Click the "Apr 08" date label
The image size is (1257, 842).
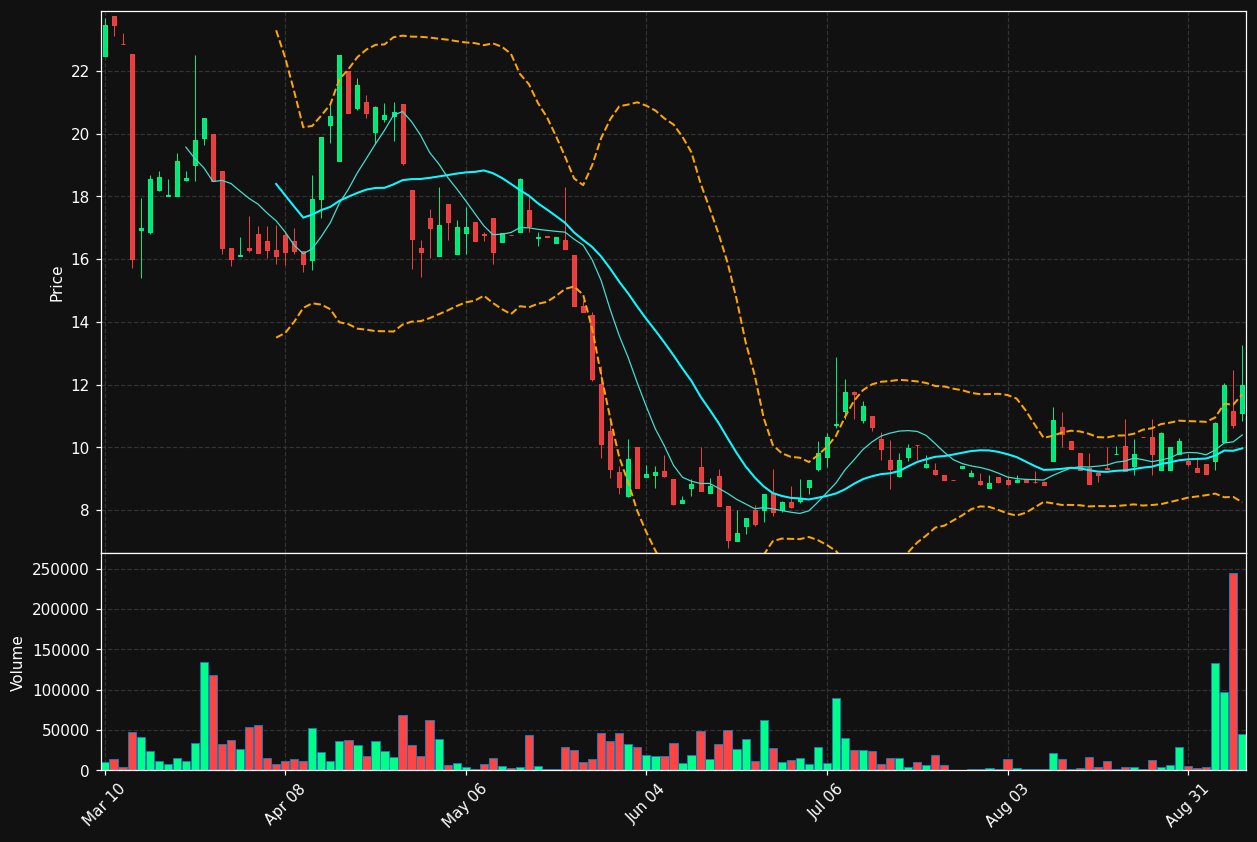point(283,803)
